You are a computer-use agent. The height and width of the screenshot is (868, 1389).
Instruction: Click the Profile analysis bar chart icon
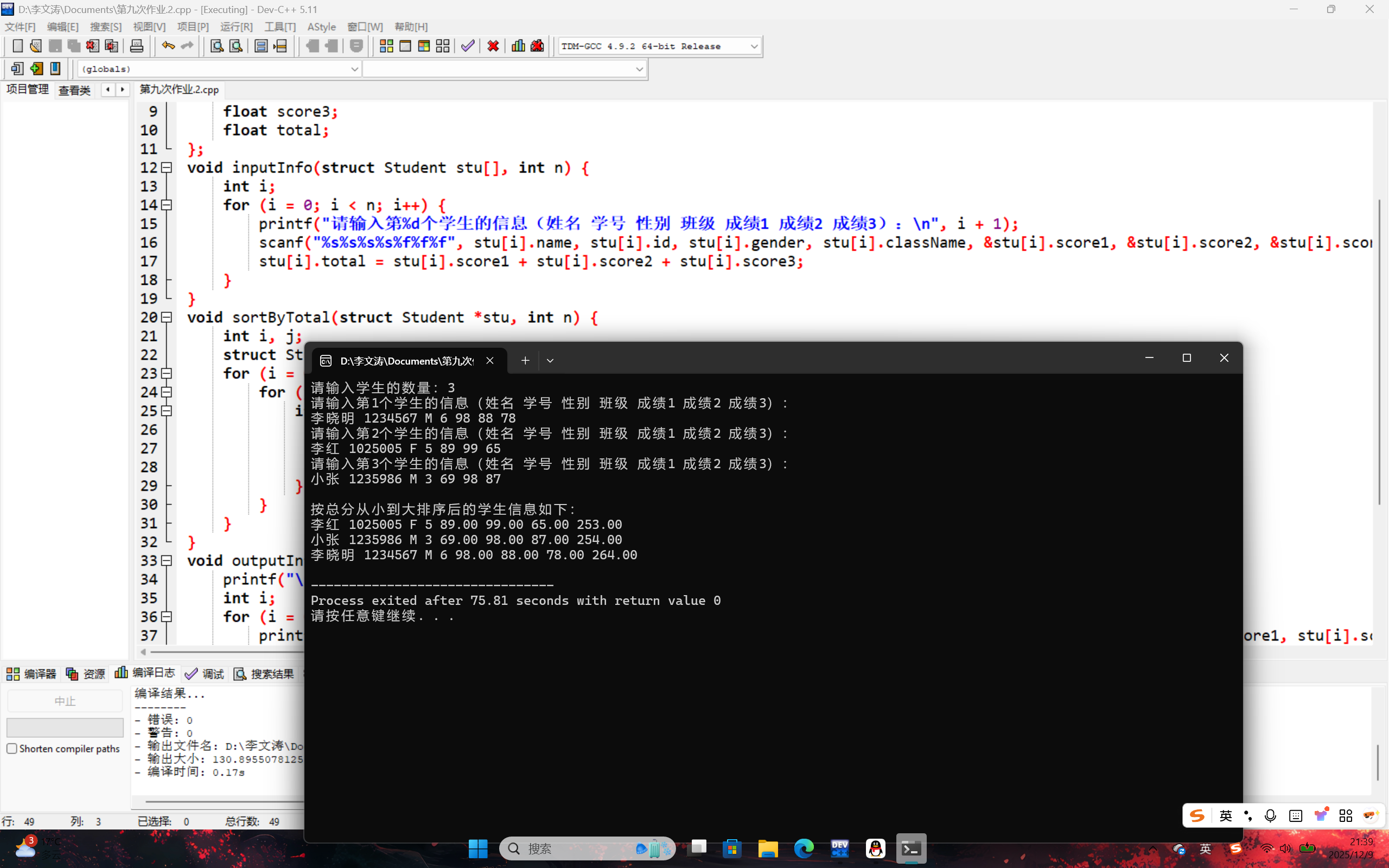[518, 46]
